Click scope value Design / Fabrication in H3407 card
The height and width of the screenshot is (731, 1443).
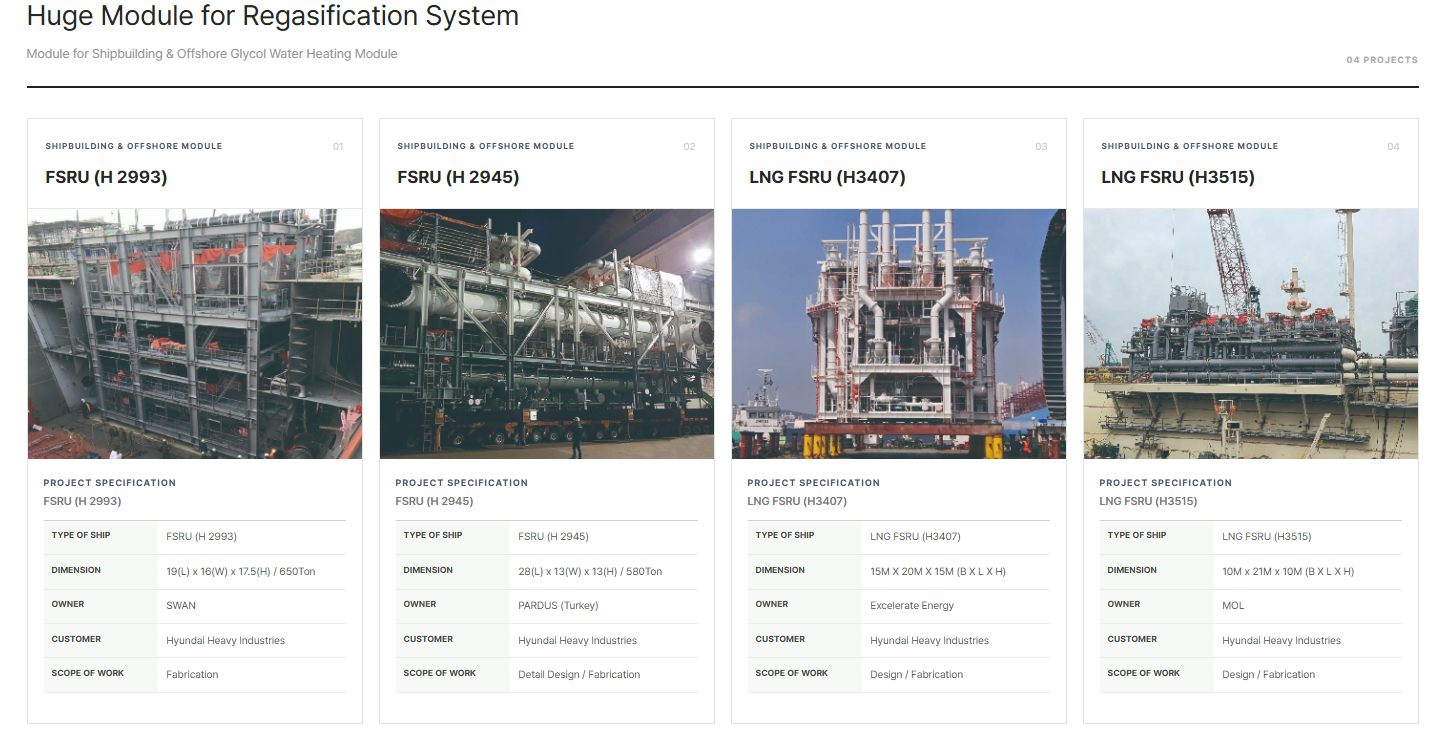click(x=917, y=675)
